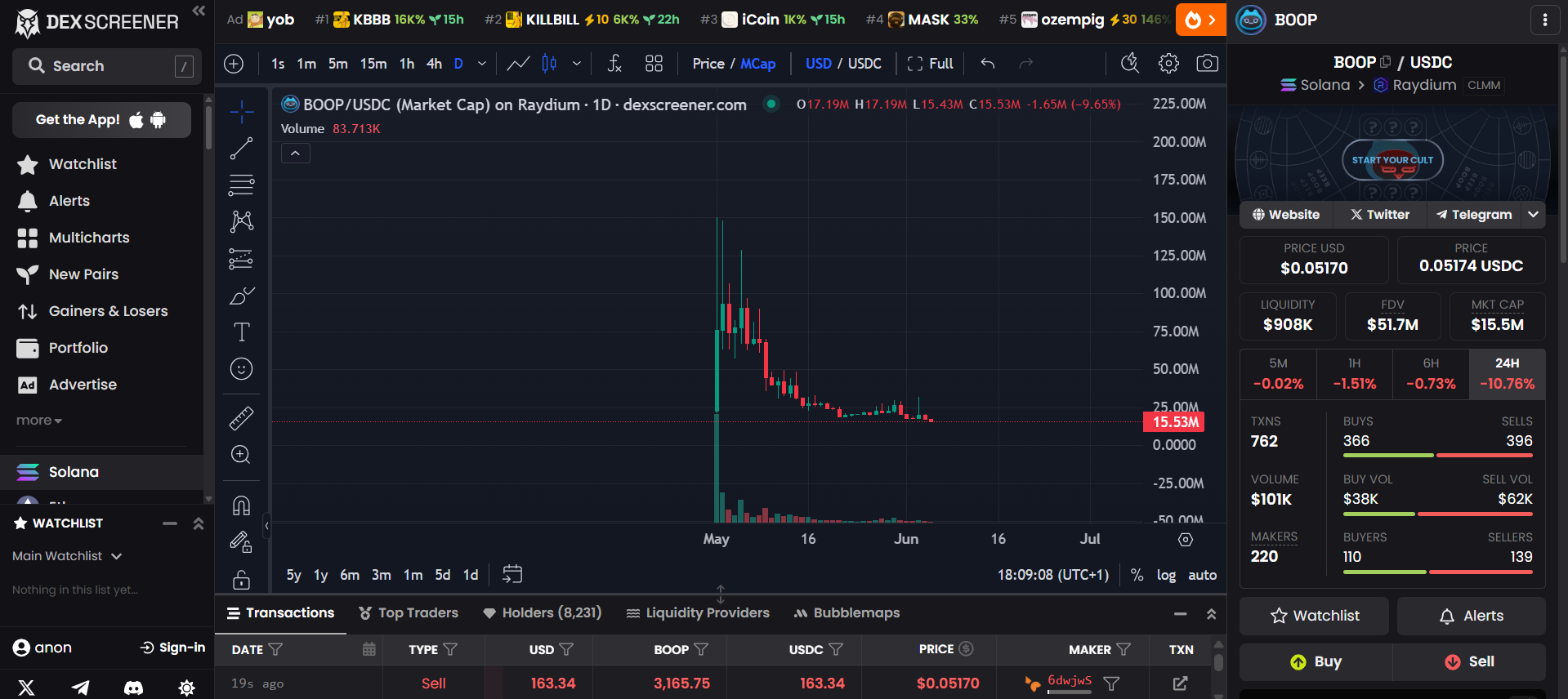The image size is (1568, 699).
Task: Toggle percentage scale on chart
Action: tap(1137, 575)
